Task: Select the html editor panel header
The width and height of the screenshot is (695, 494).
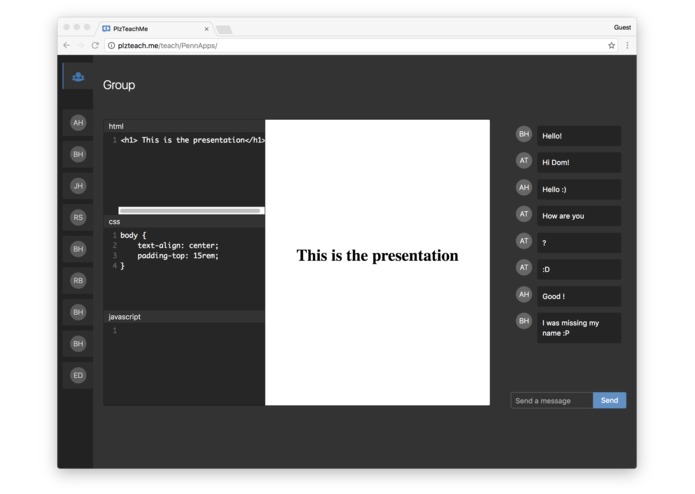Action: pos(184,126)
